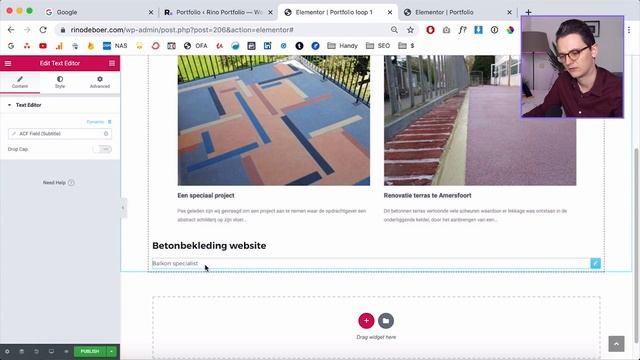
Task: Click the page vertical scrollbar
Action: coord(636,245)
